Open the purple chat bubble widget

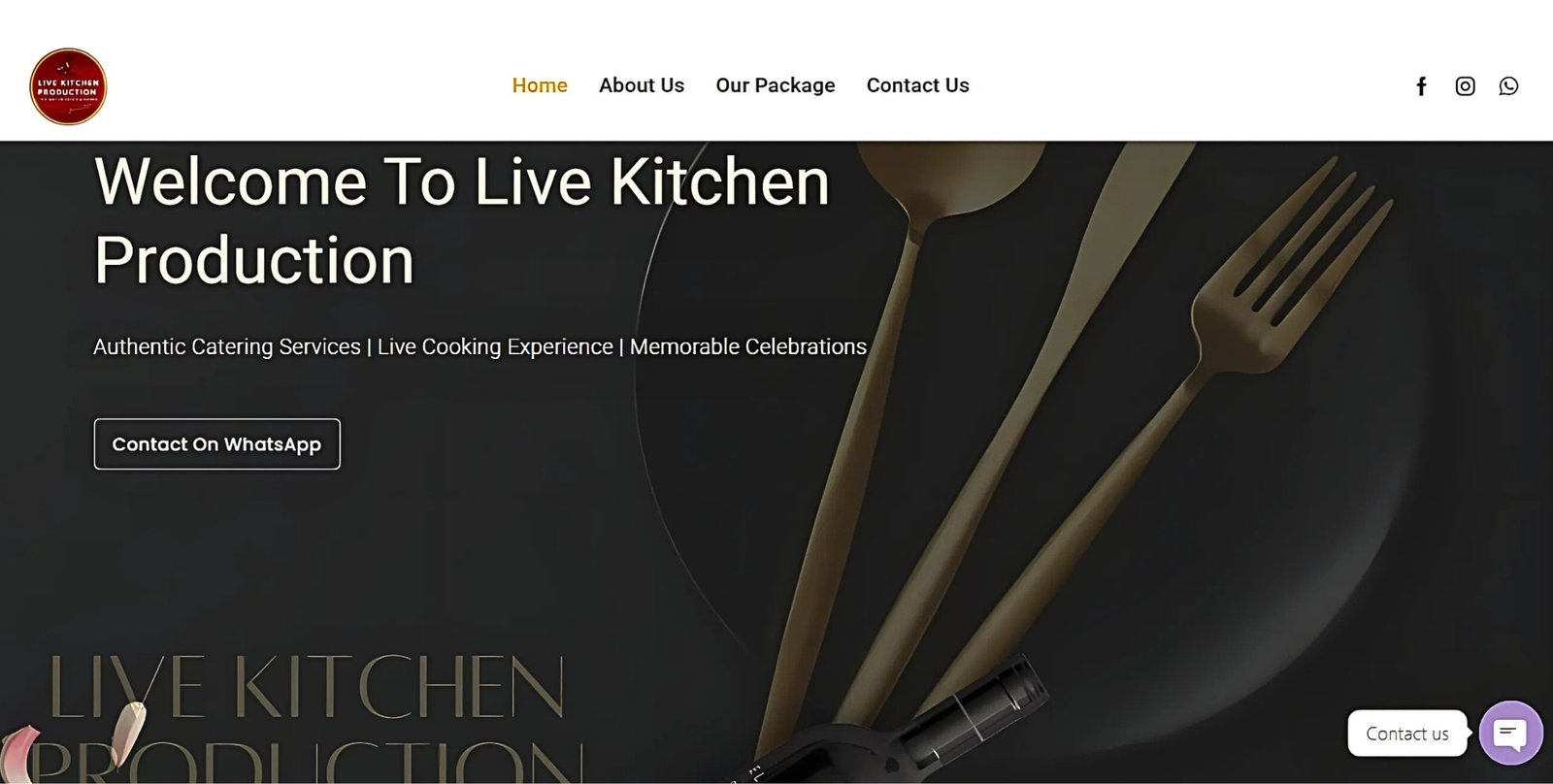click(x=1510, y=734)
